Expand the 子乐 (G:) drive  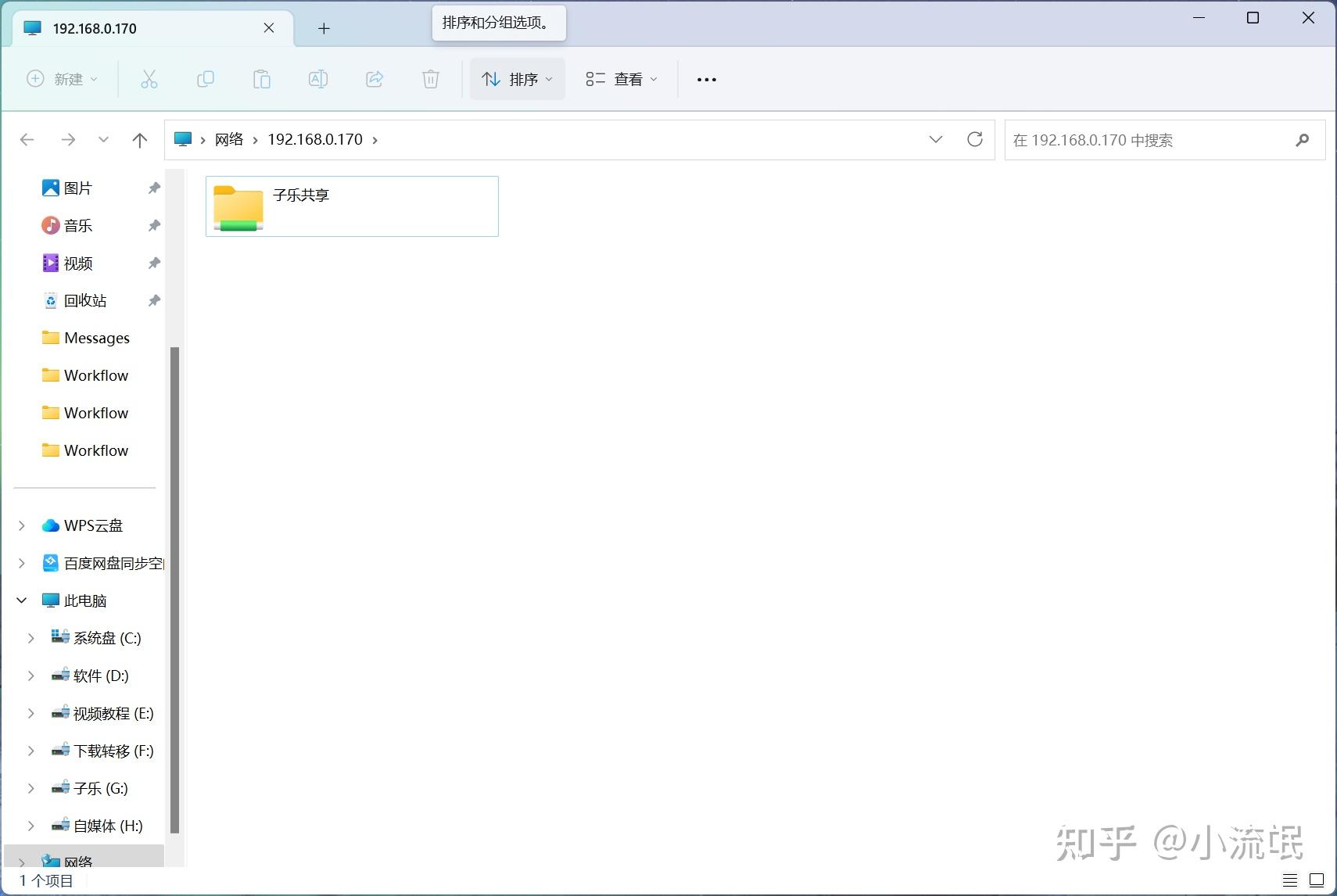coord(31,789)
